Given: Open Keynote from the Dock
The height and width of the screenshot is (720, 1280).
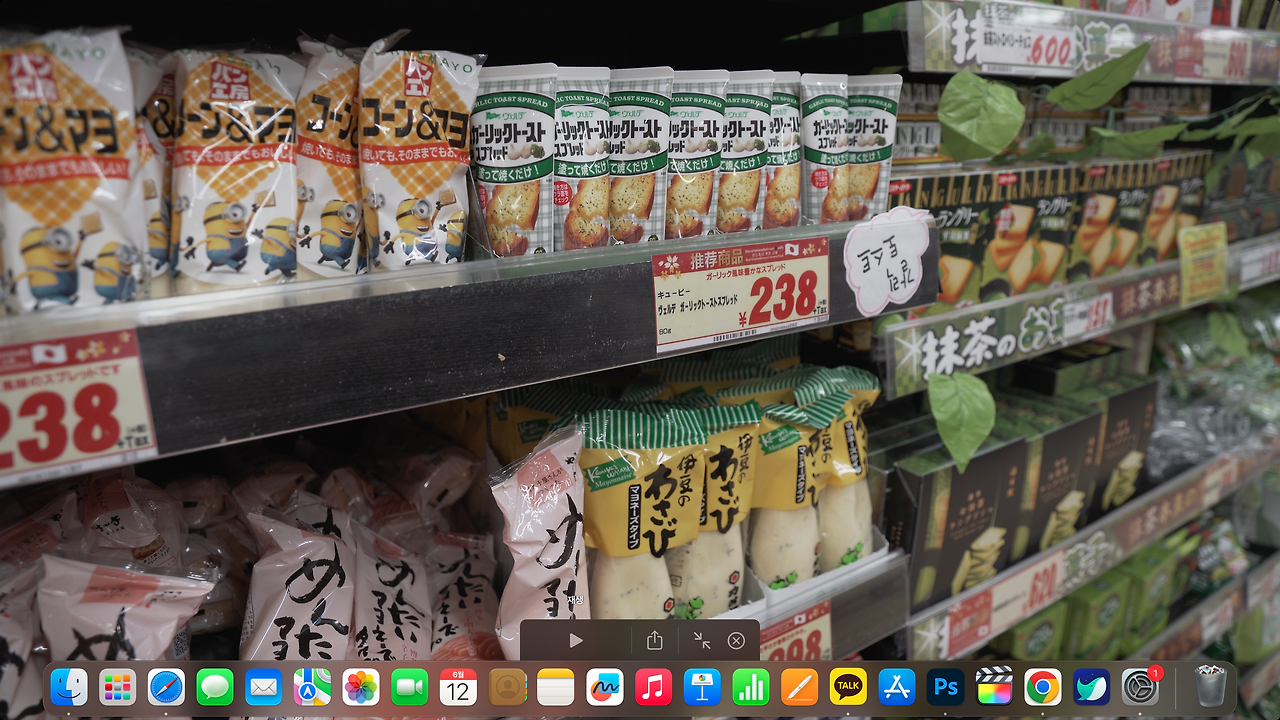Looking at the screenshot, I should [702, 687].
